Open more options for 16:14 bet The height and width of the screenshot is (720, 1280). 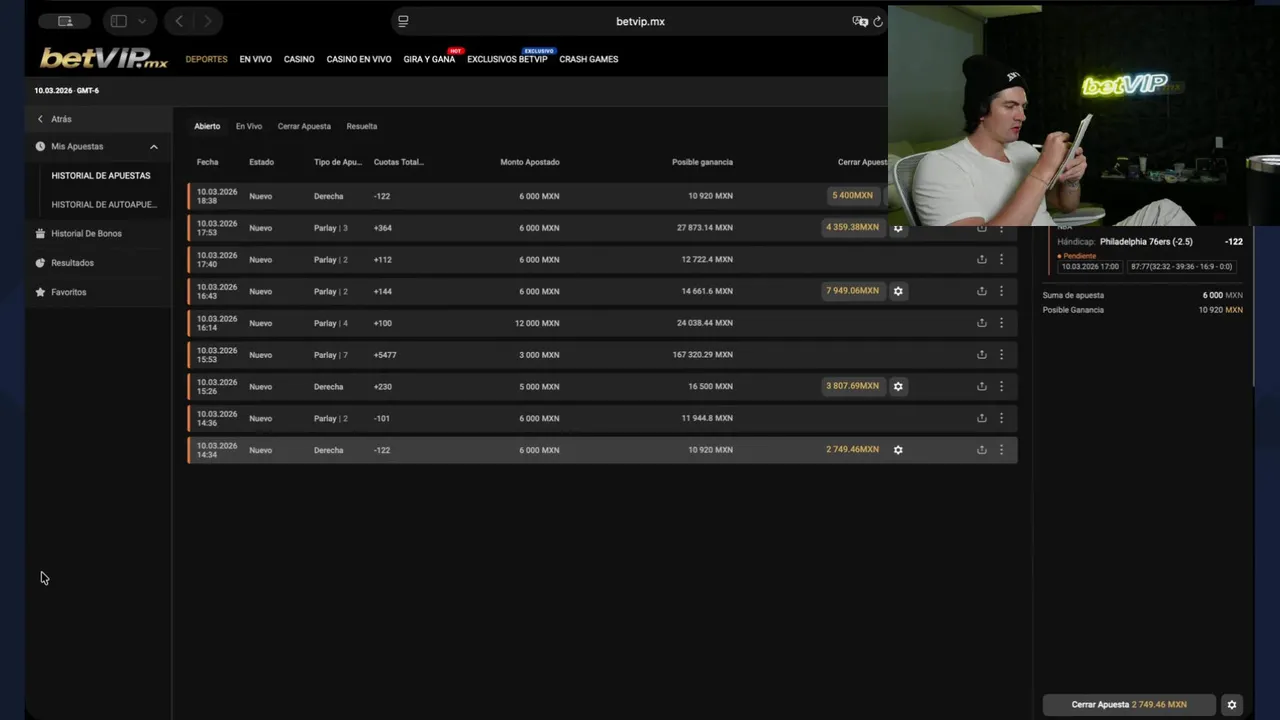(x=1001, y=323)
